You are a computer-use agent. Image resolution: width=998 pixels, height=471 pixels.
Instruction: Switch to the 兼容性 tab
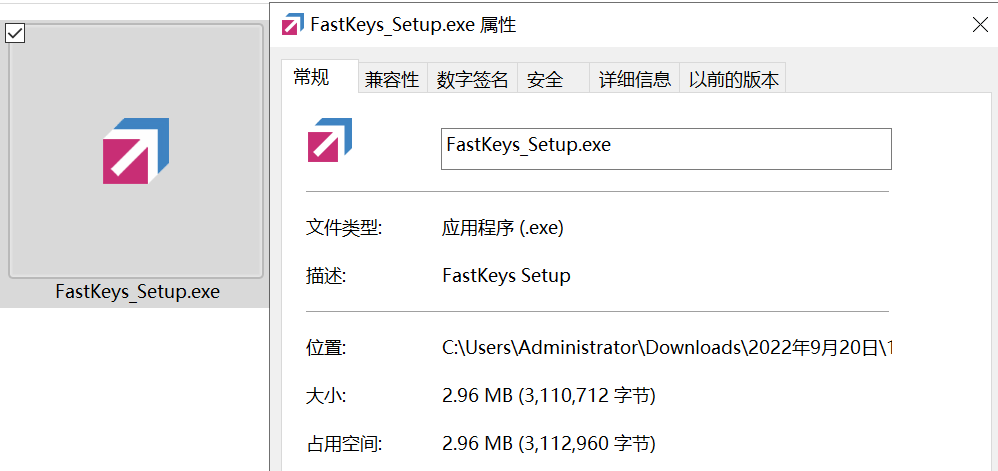[392, 80]
